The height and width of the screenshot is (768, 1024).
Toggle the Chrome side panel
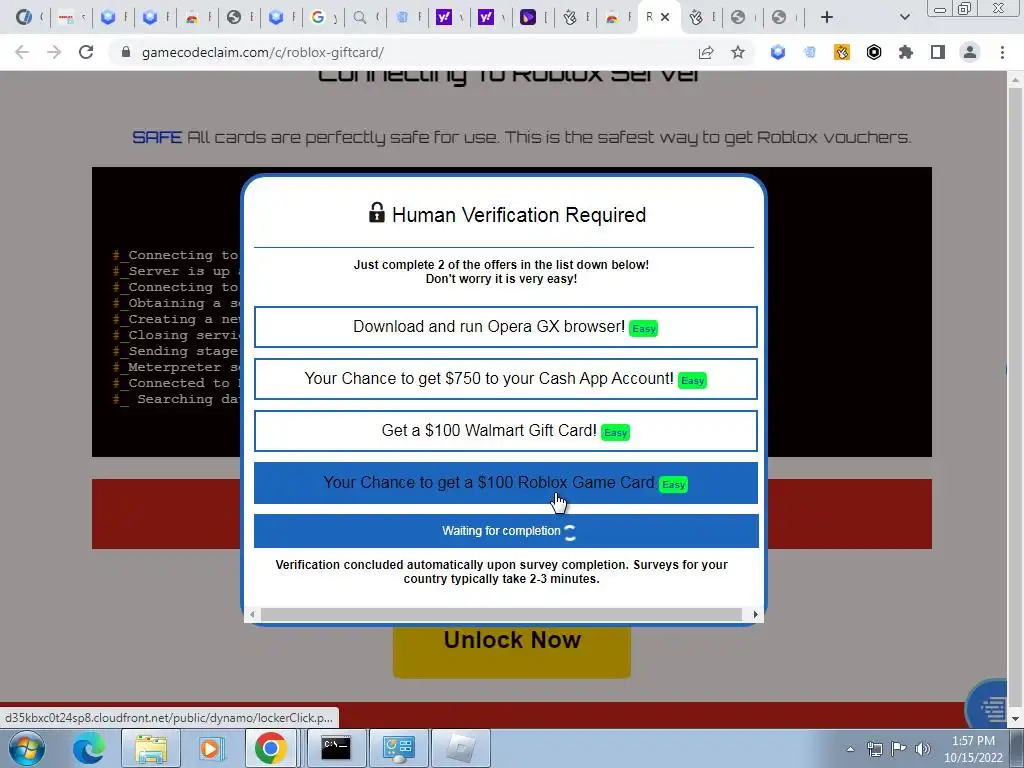coord(938,52)
